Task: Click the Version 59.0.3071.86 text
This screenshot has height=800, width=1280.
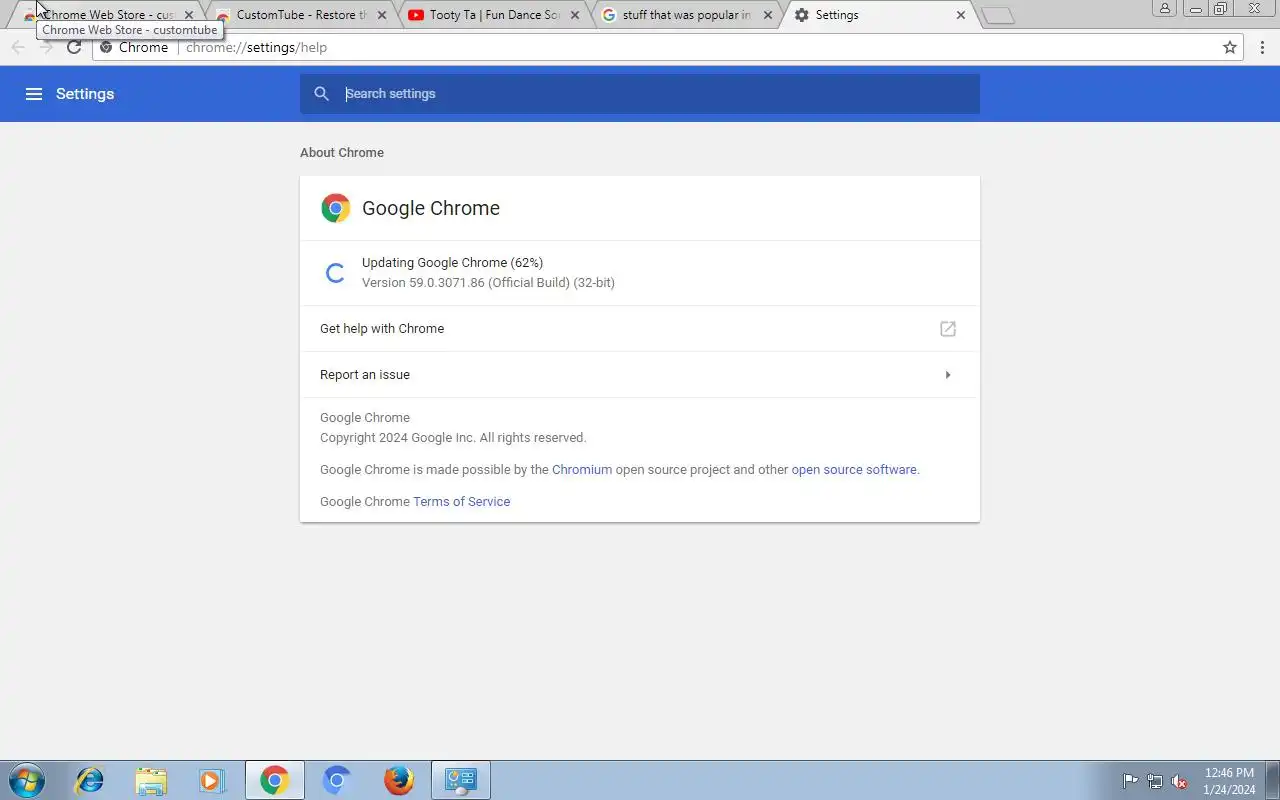Action: click(x=488, y=282)
